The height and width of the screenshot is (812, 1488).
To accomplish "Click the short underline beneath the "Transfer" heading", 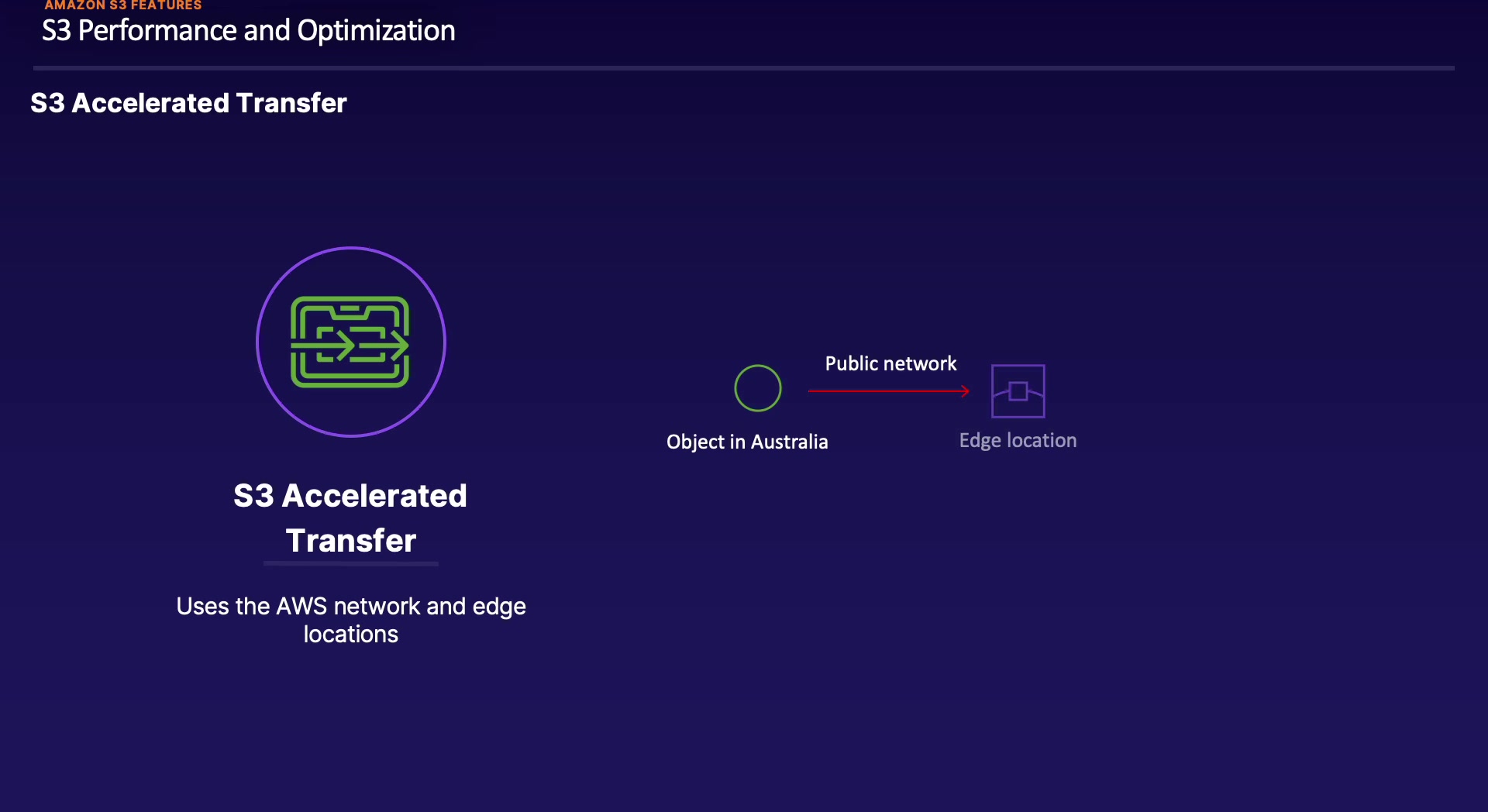I will coord(350,564).
